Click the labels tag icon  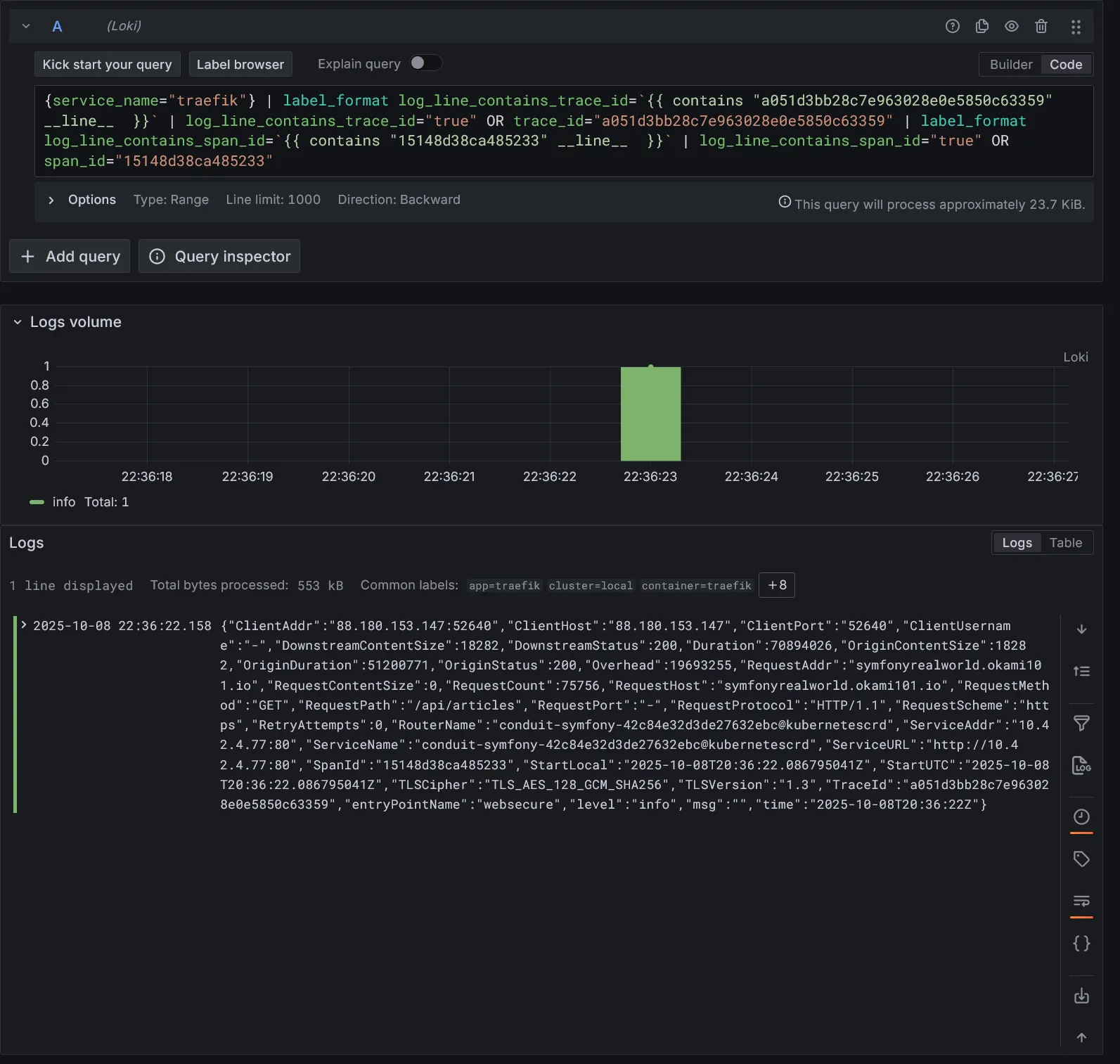[1081, 859]
